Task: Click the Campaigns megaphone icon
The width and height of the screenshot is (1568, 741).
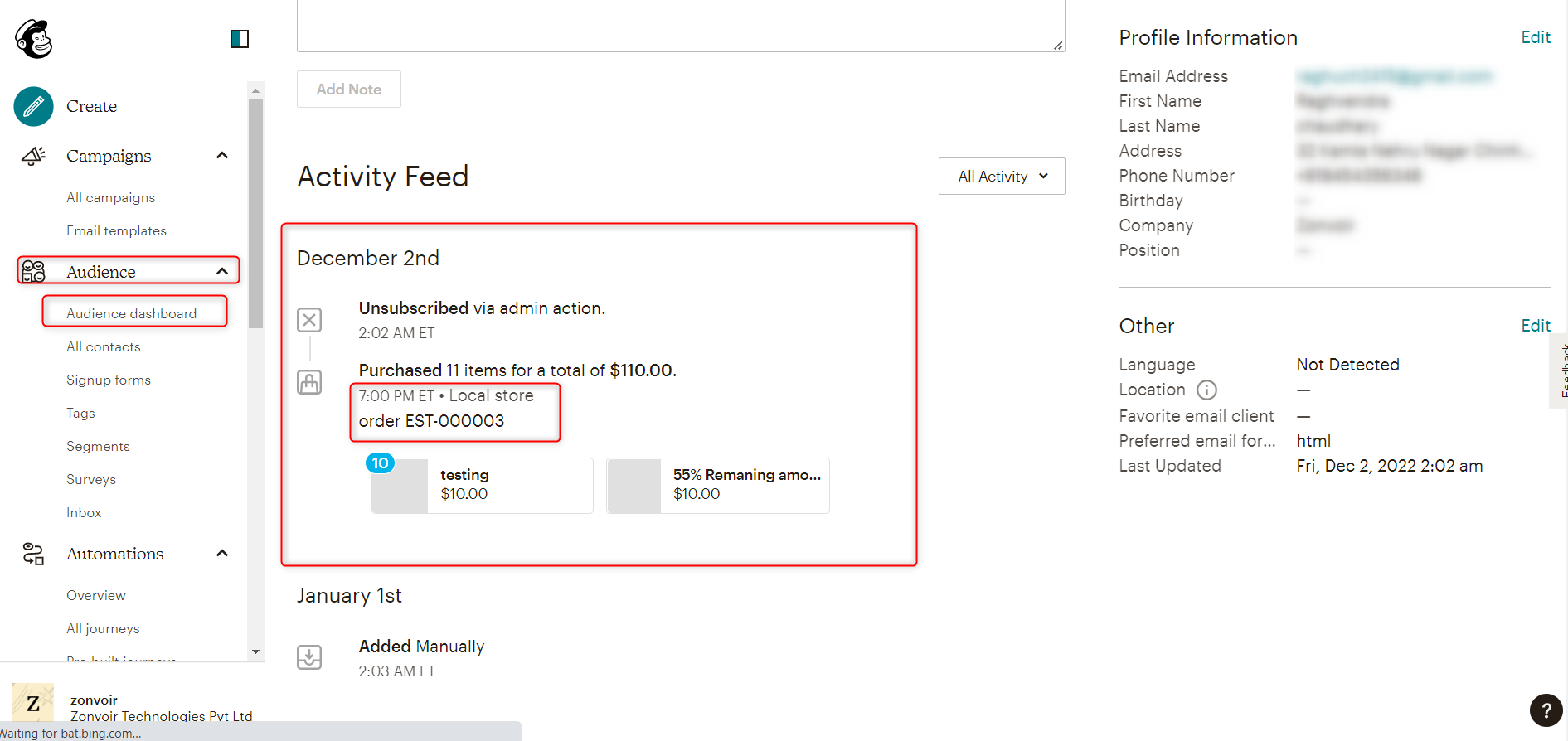Action: click(x=32, y=155)
